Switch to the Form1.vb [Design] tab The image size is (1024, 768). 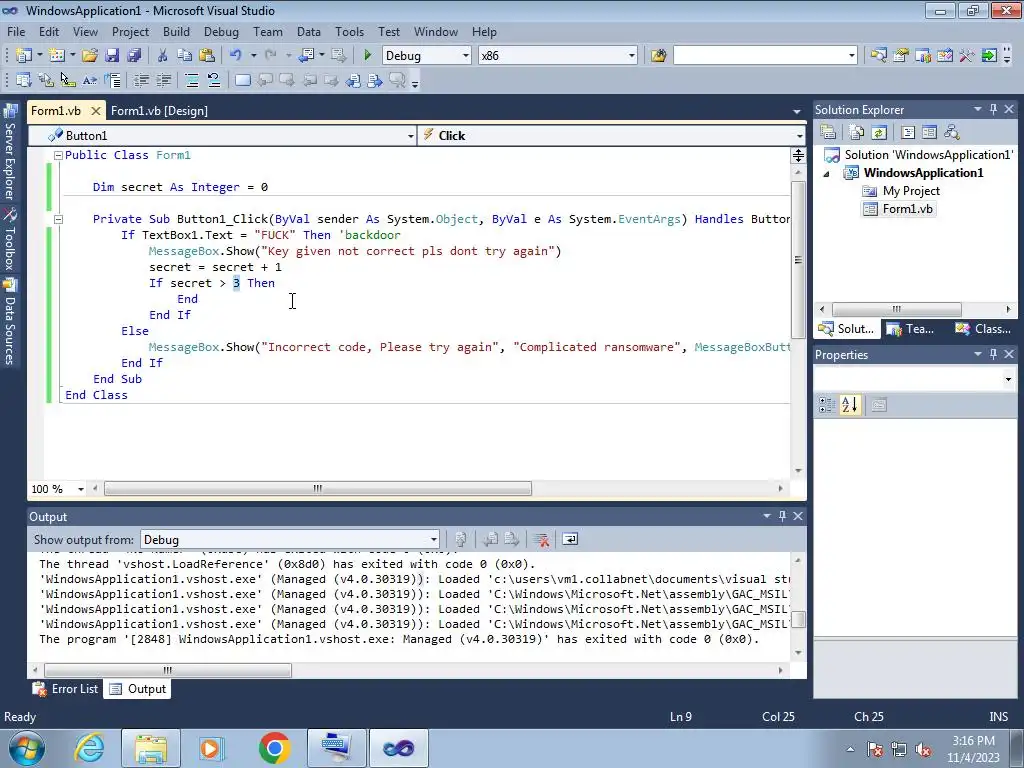159,110
